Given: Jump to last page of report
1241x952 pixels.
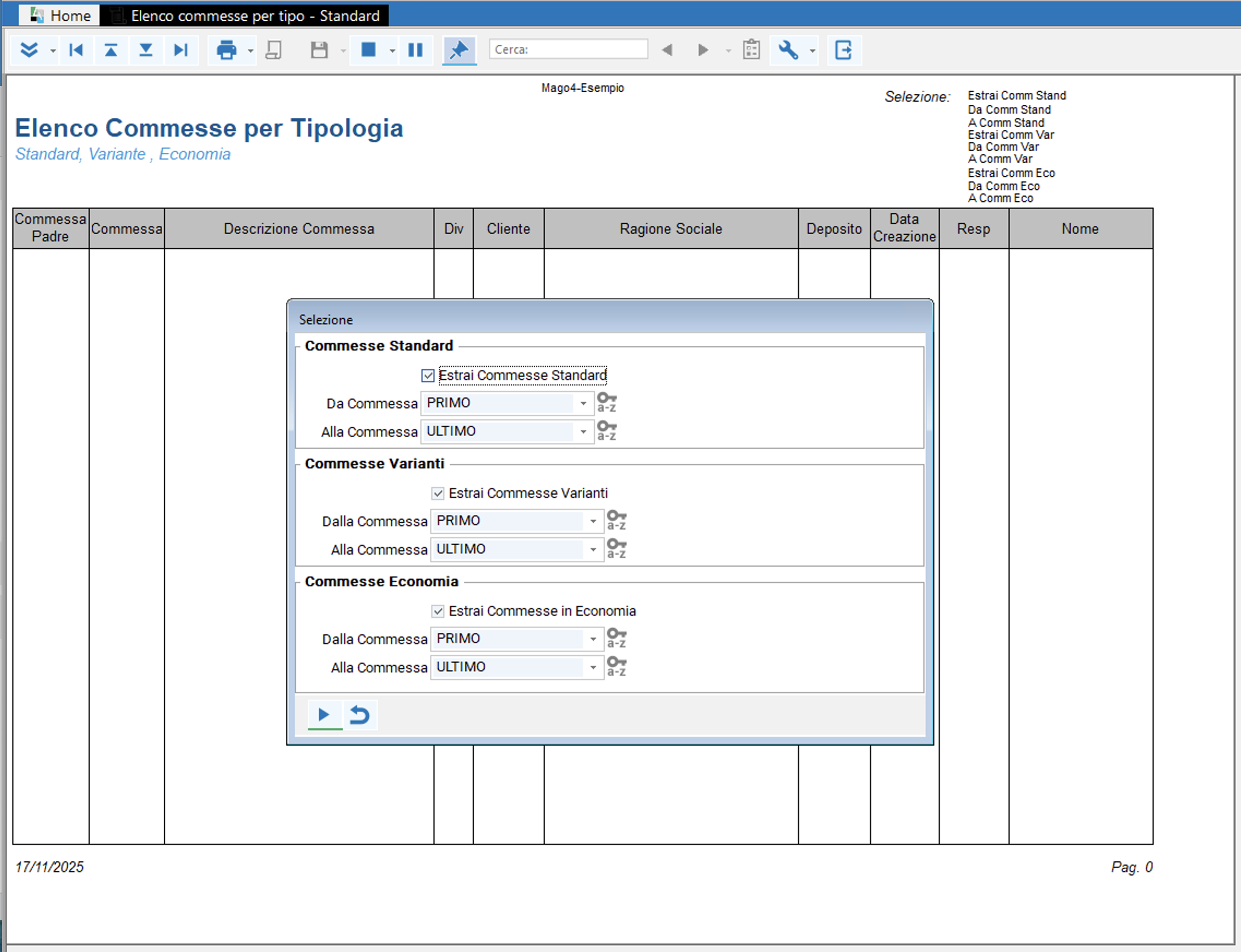Looking at the screenshot, I should (x=181, y=50).
